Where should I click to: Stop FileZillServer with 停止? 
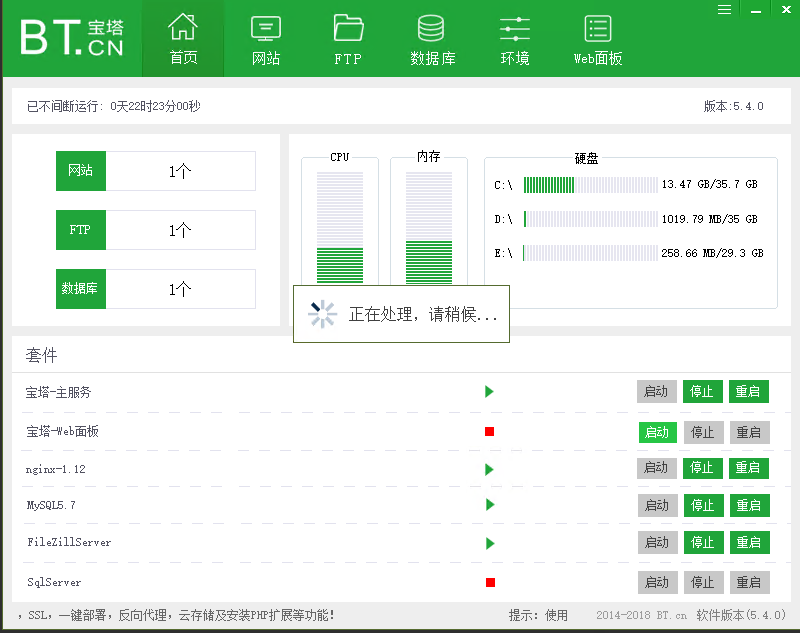[704, 542]
